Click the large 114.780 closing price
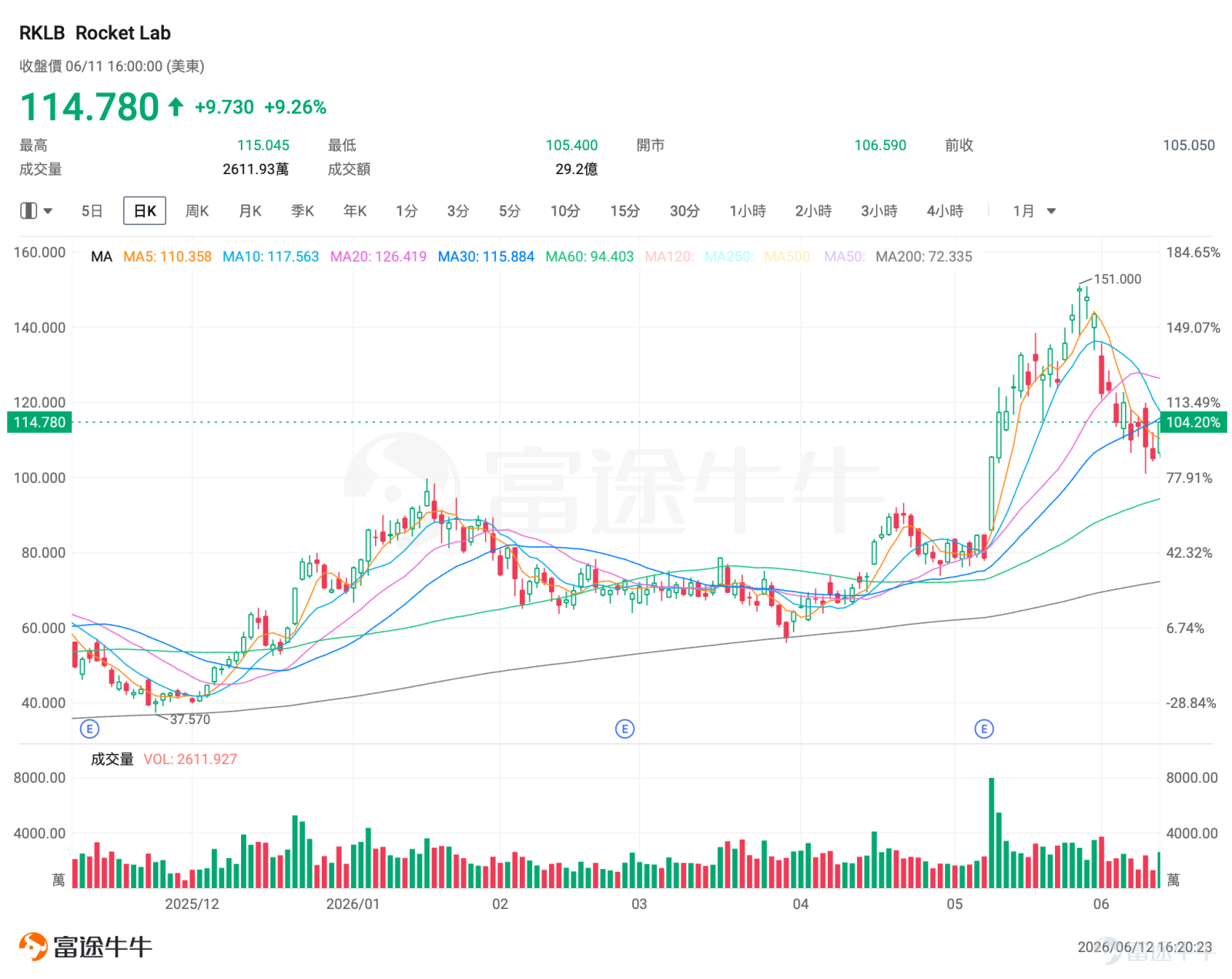The height and width of the screenshot is (979, 1232). coord(89,107)
